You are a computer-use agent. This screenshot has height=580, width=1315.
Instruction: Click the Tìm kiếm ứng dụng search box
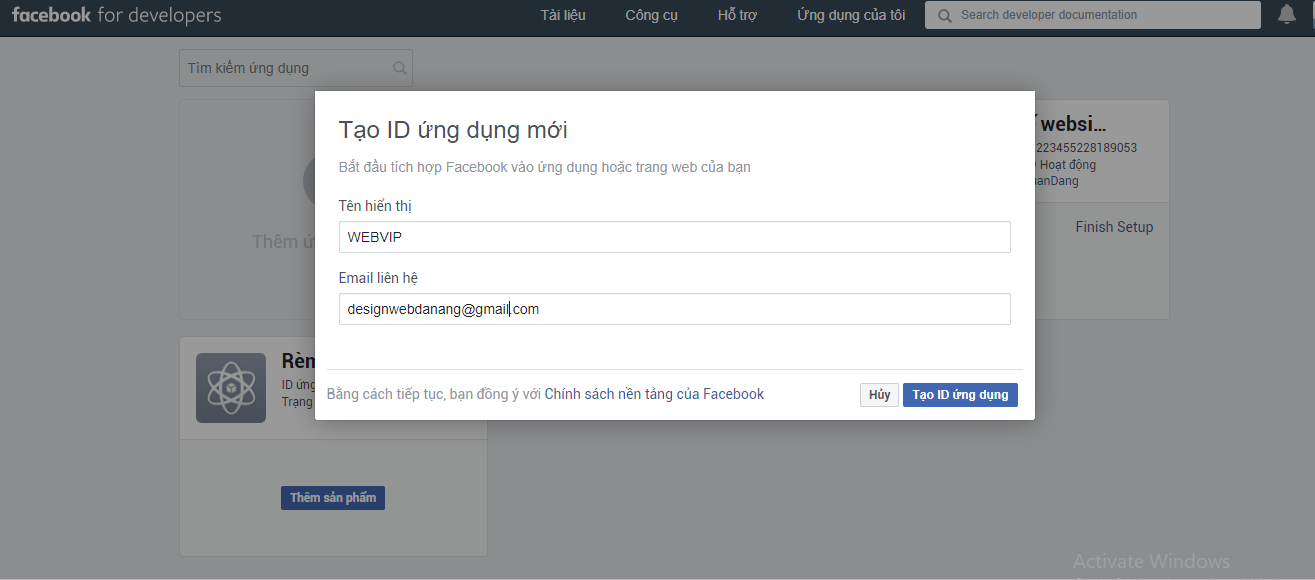click(296, 68)
